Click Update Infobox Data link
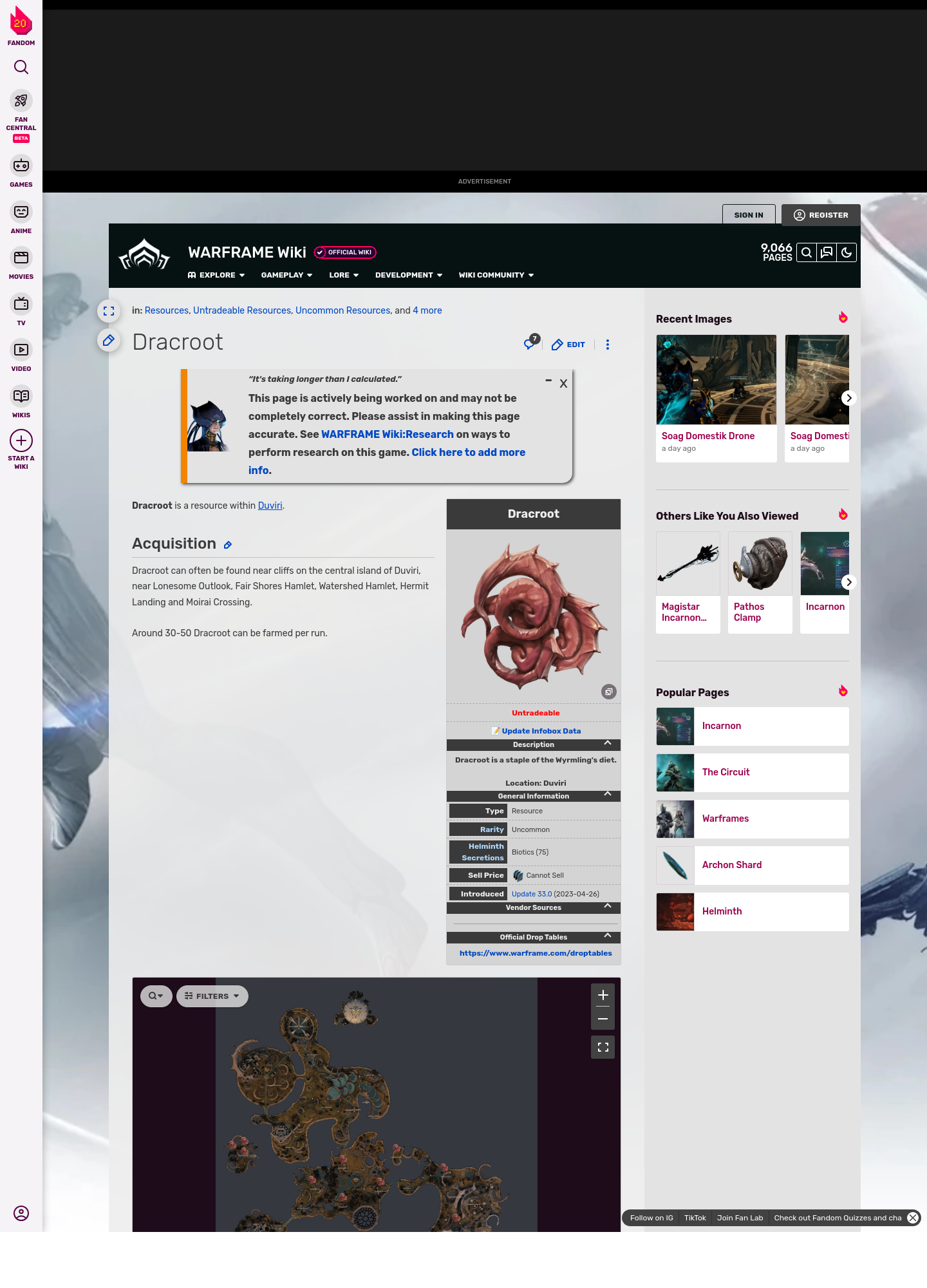Image resolution: width=927 pixels, height=1288 pixels. [x=541, y=731]
